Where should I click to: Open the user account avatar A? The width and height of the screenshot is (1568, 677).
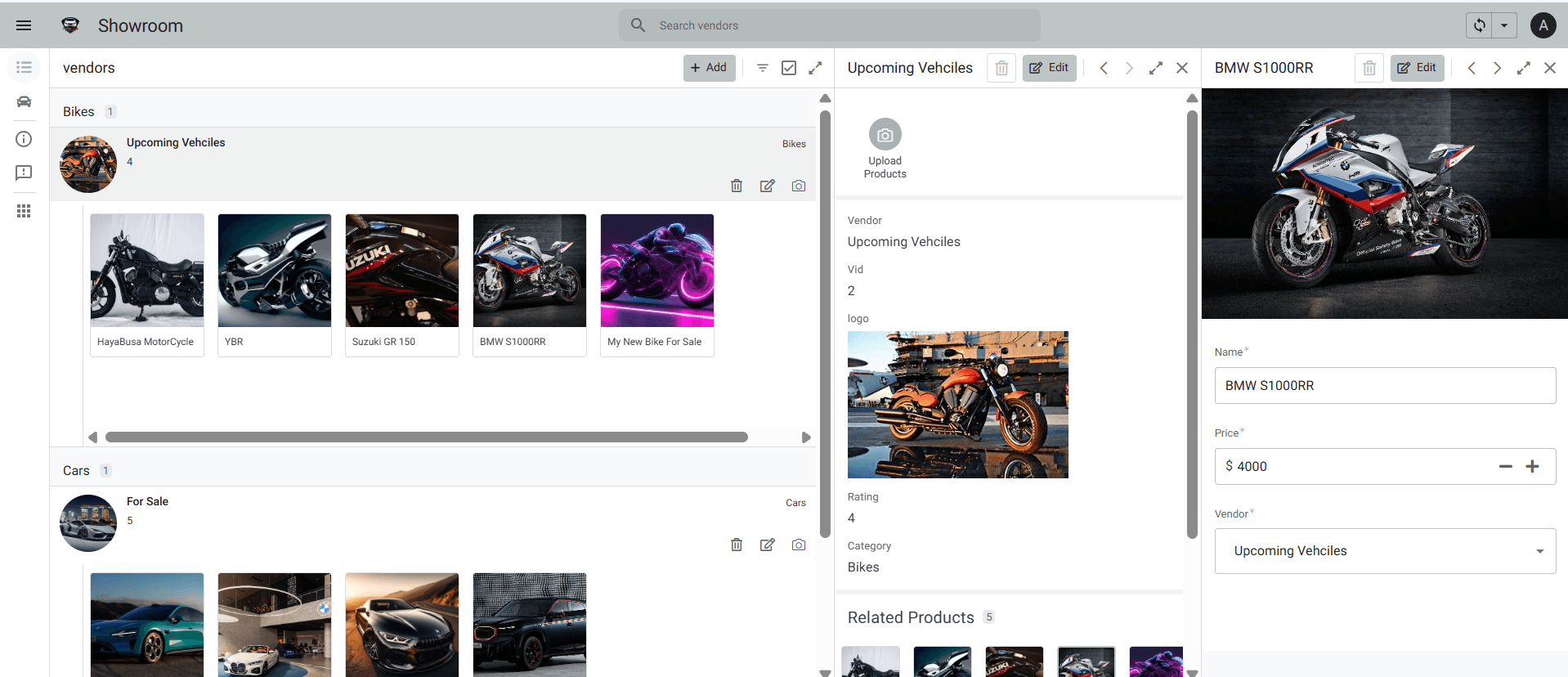(1543, 25)
